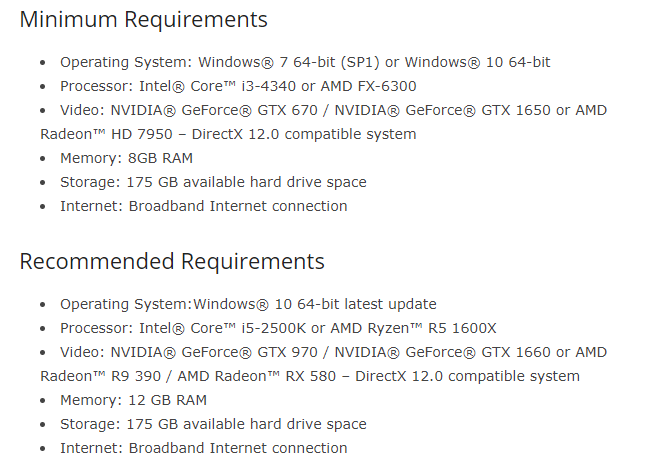Image resolution: width=667 pixels, height=462 pixels.
Task: Click the minimum Storage 175 GB line
Action: click(x=213, y=183)
